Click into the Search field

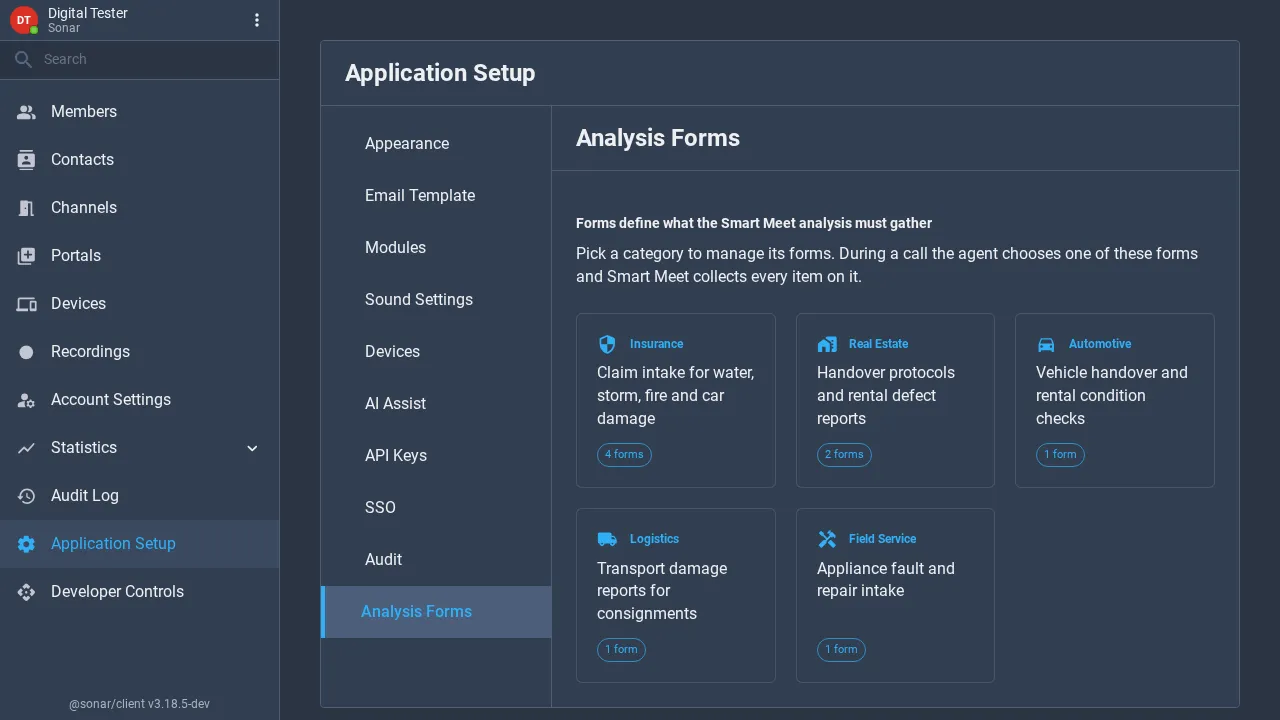pyautogui.click(x=140, y=60)
